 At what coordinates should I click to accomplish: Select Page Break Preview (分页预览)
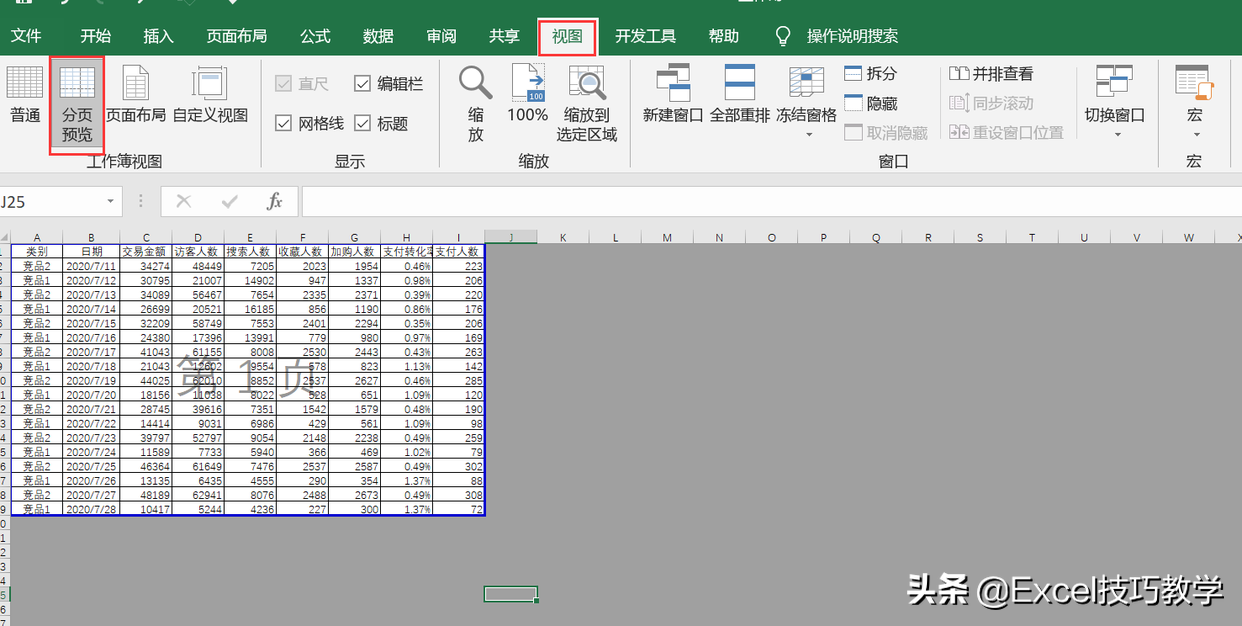[77, 105]
